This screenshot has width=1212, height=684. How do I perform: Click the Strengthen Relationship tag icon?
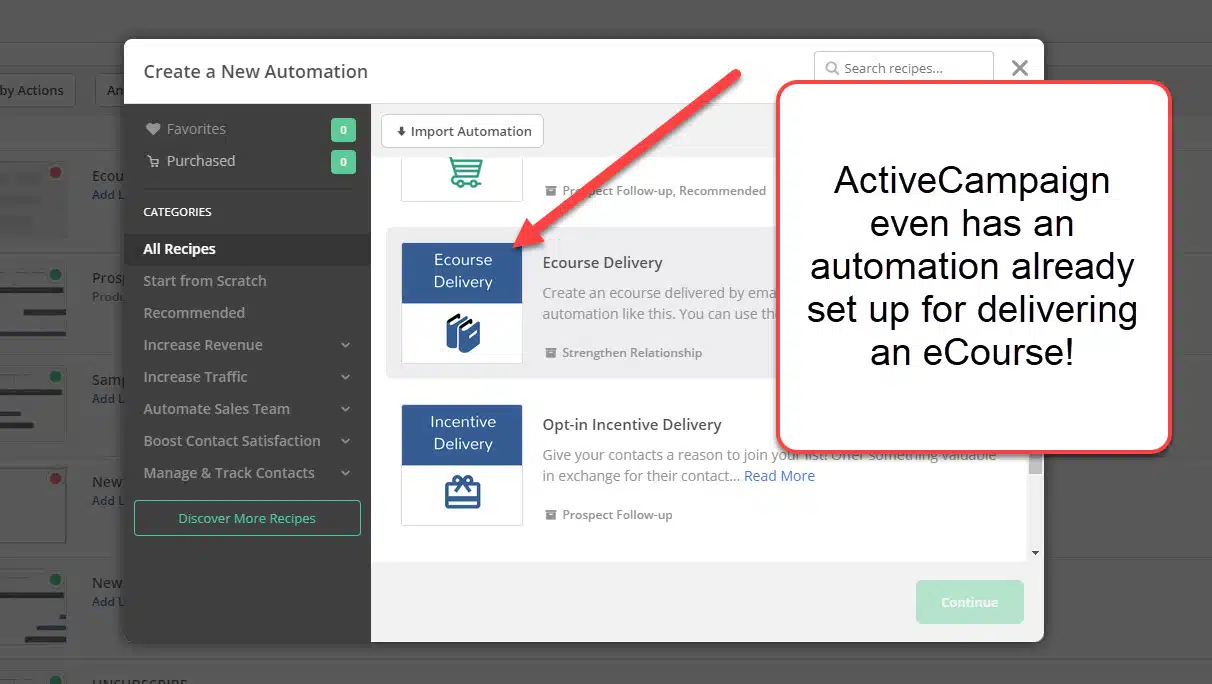(550, 353)
